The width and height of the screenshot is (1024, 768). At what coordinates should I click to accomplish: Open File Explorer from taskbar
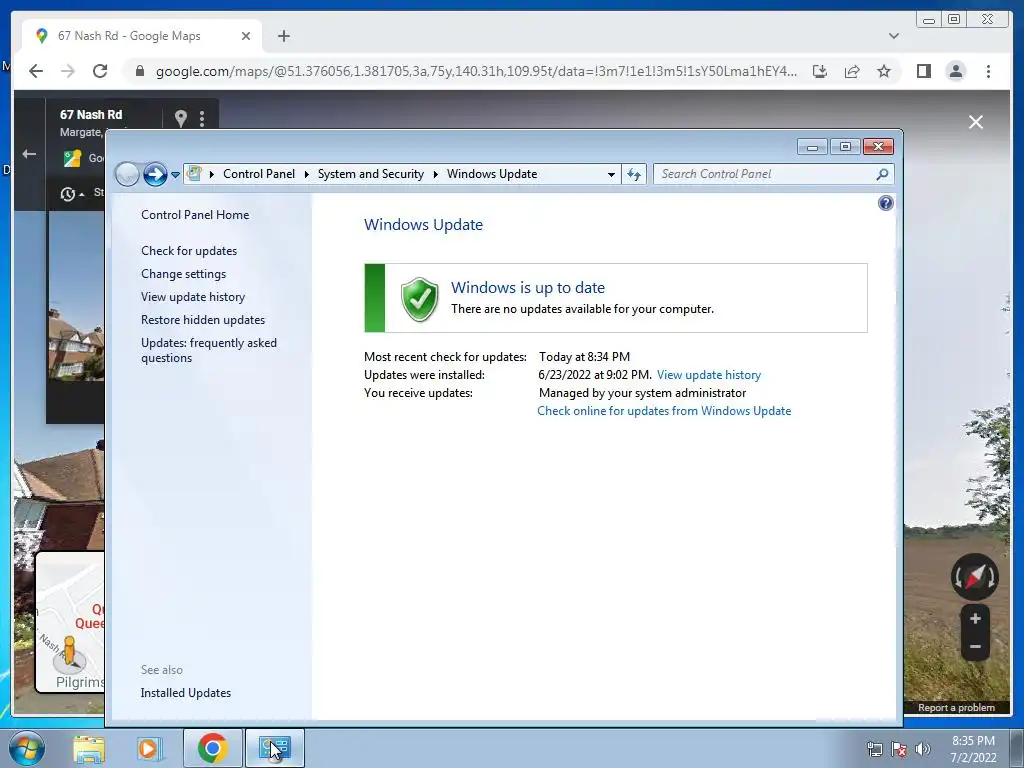coord(89,748)
